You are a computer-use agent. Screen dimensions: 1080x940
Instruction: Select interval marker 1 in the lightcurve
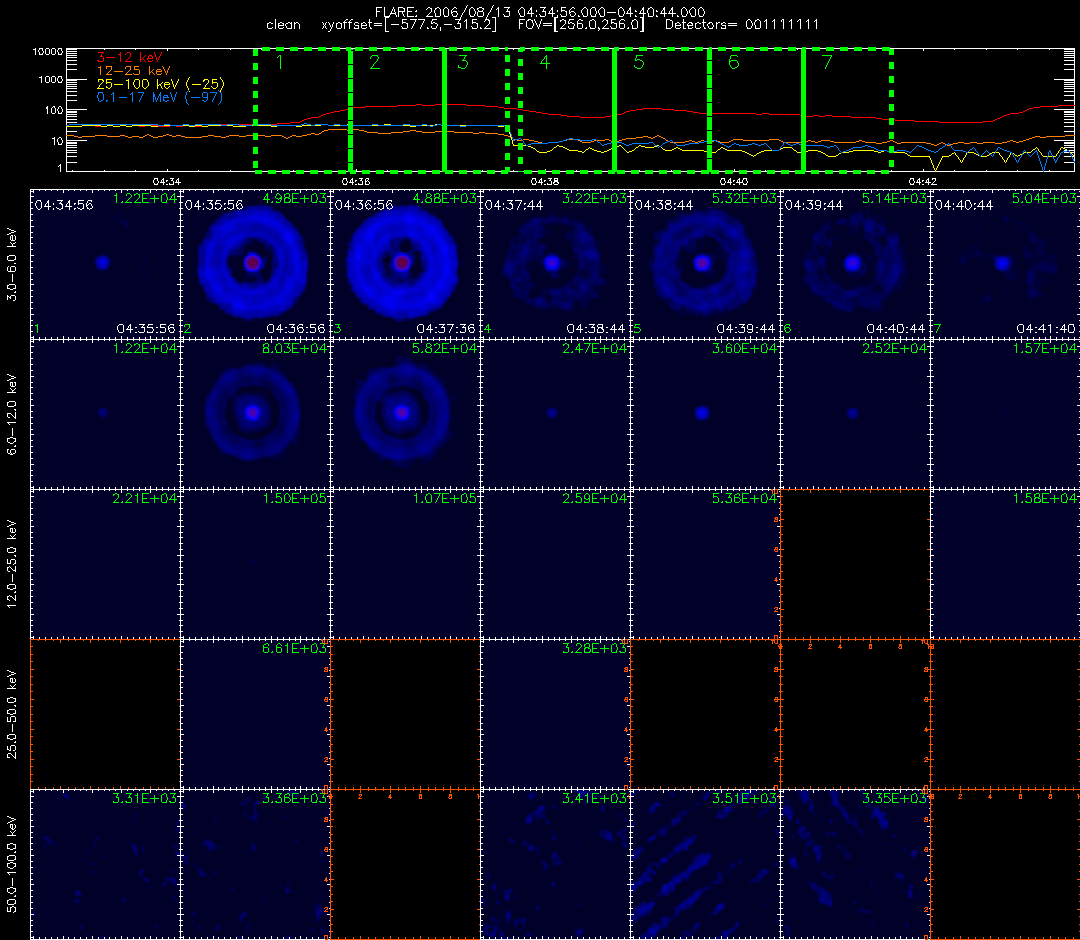point(280,63)
